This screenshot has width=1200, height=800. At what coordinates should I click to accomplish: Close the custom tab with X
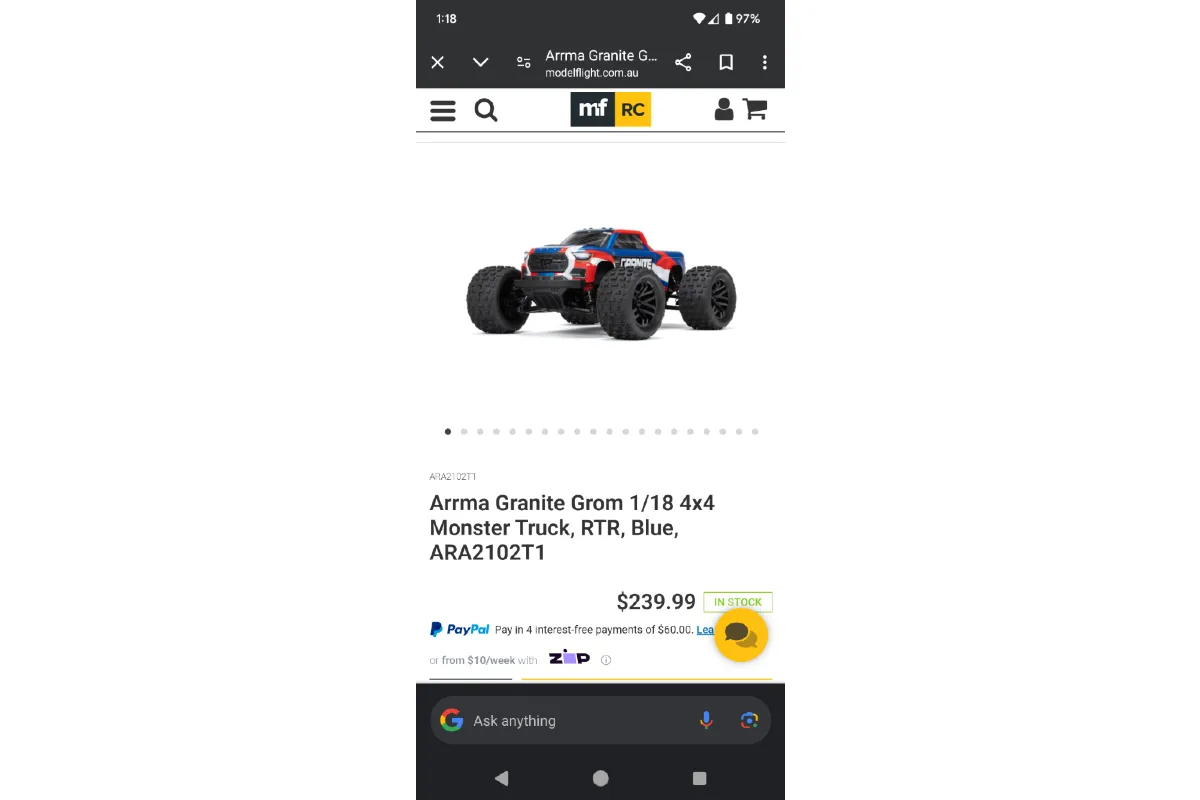point(437,62)
